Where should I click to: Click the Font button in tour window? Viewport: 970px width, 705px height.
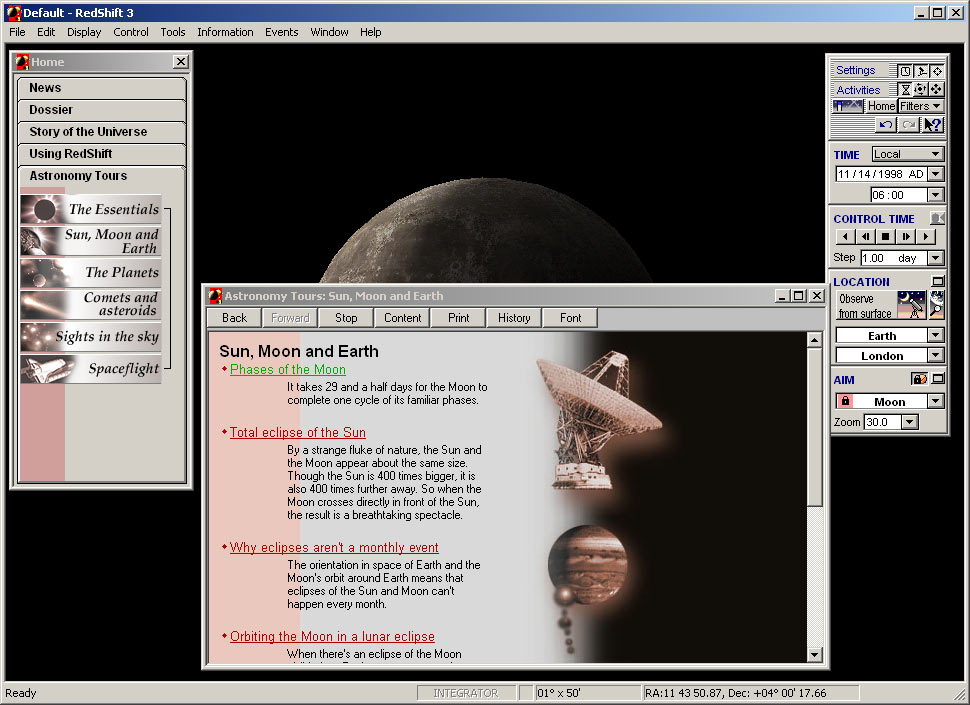click(570, 318)
